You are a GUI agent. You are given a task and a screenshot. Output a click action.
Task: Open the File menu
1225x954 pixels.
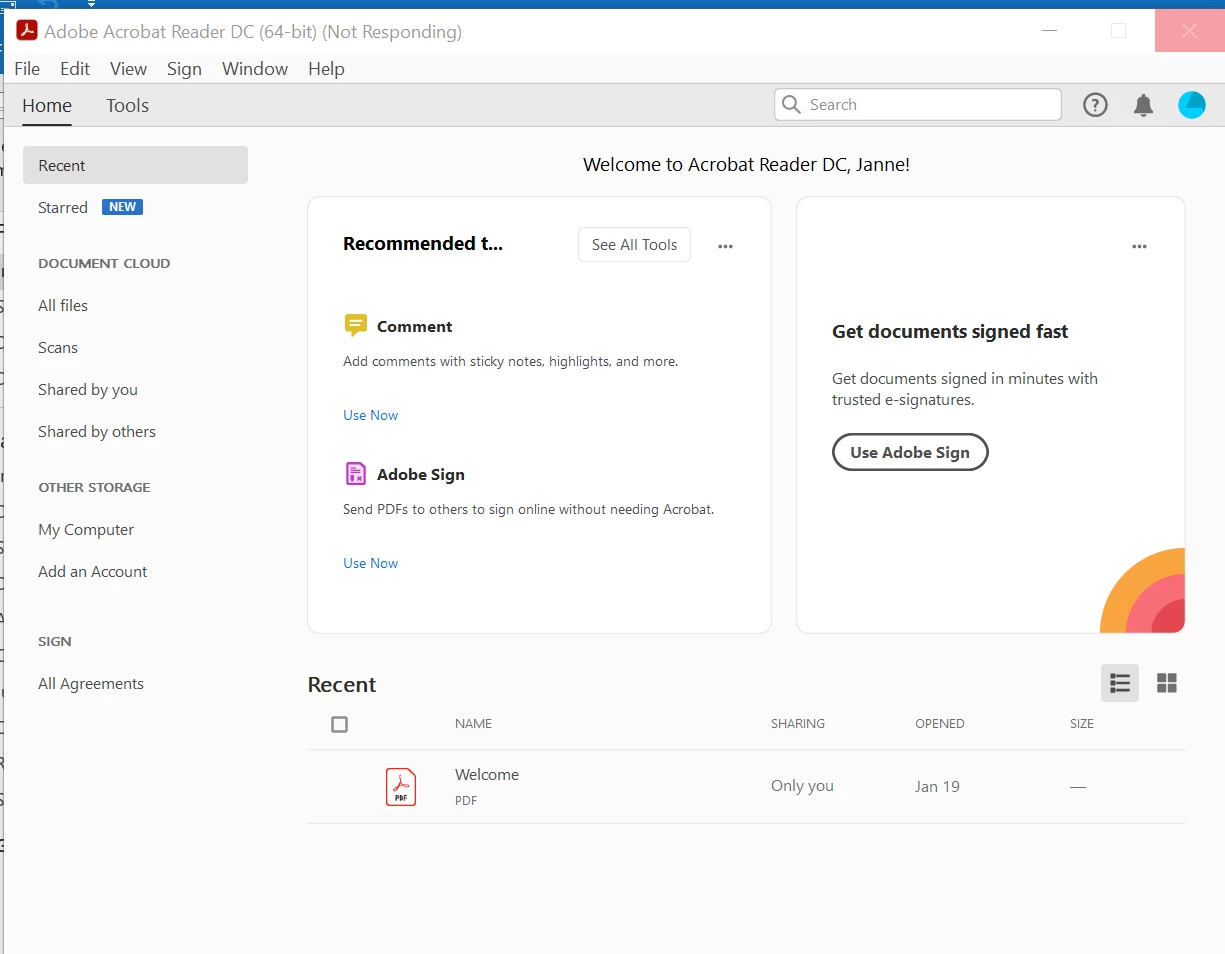pos(27,68)
